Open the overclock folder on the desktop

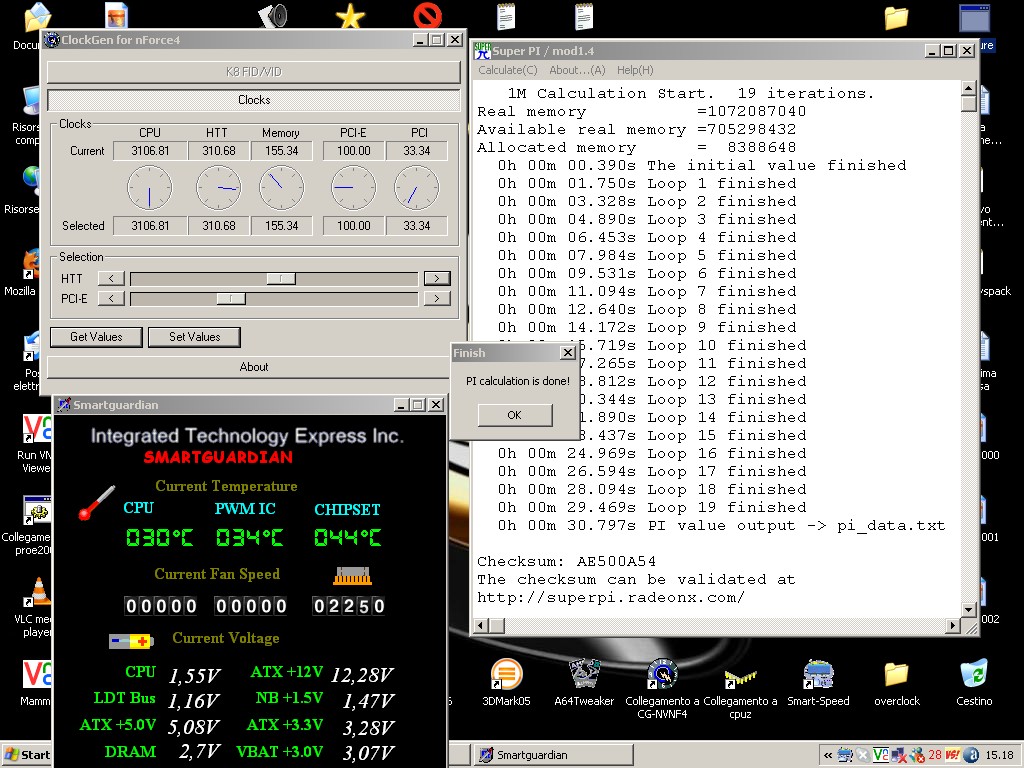(897, 675)
